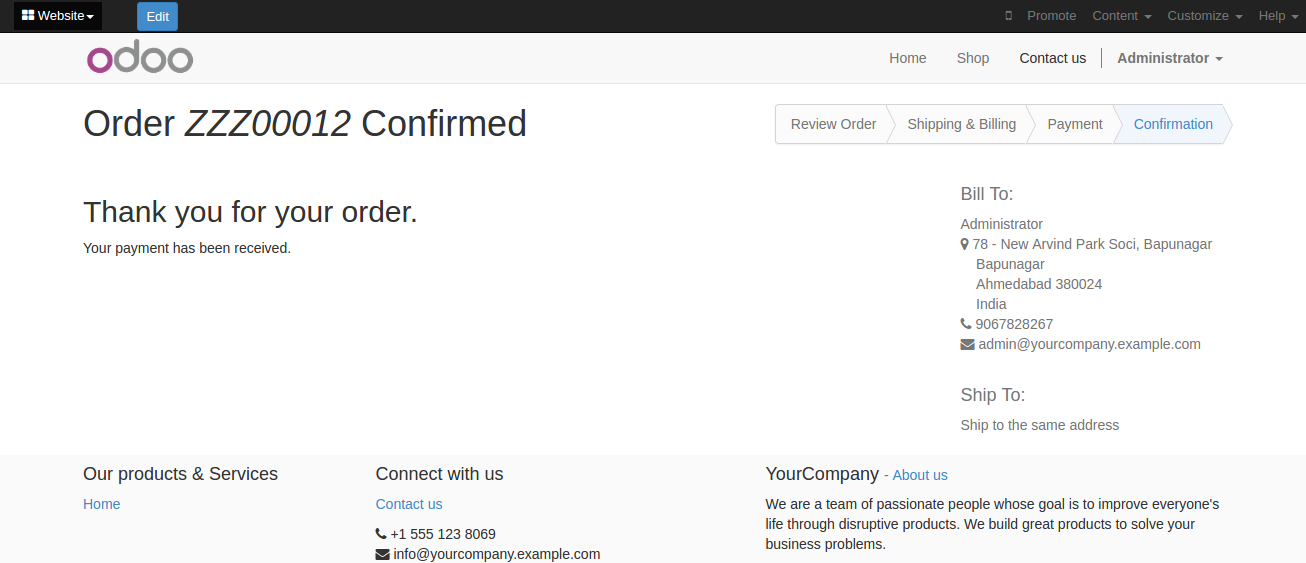The width and height of the screenshot is (1306, 563).
Task: Click Promote in the top bar
Action: pyautogui.click(x=1051, y=16)
